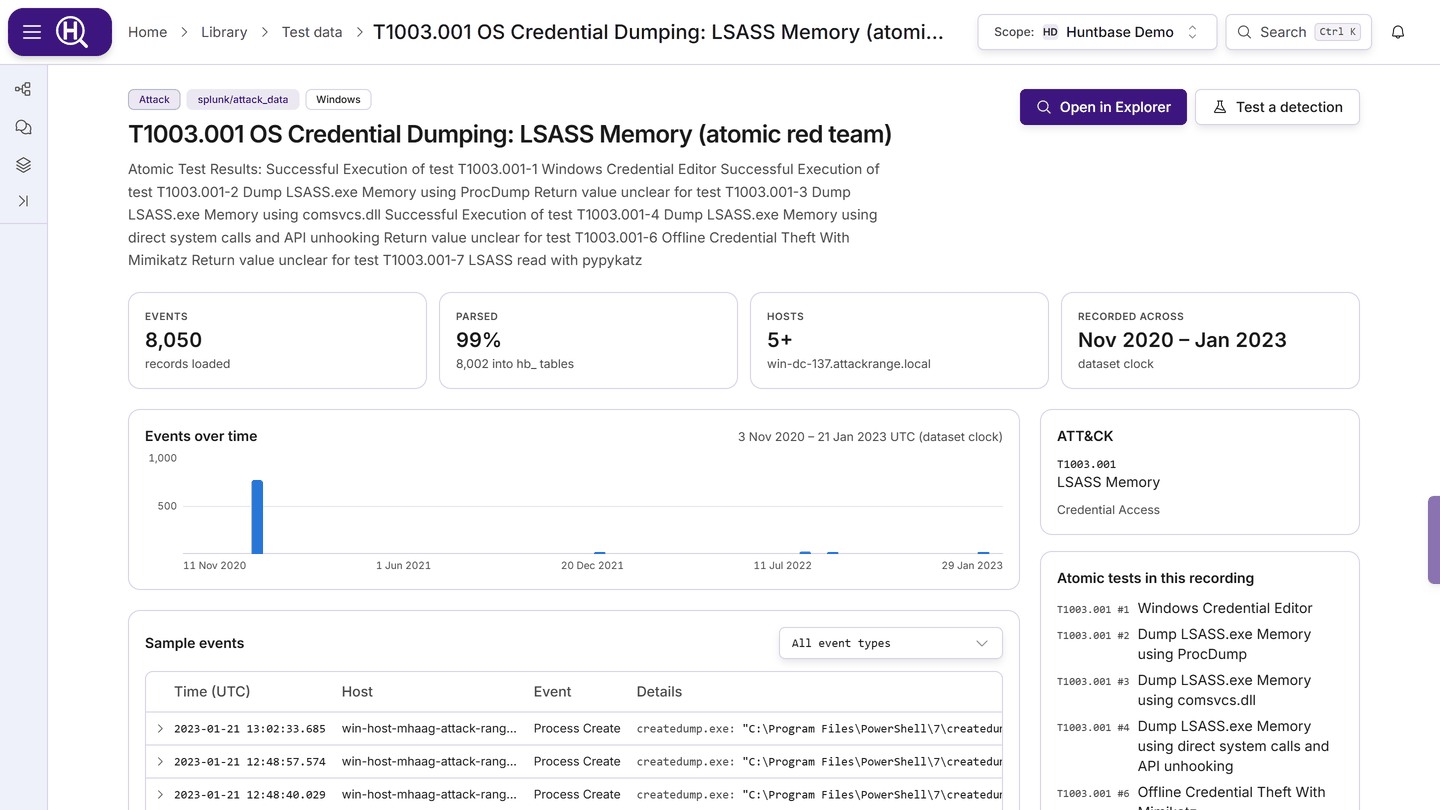Focus the Search box

tap(1298, 32)
